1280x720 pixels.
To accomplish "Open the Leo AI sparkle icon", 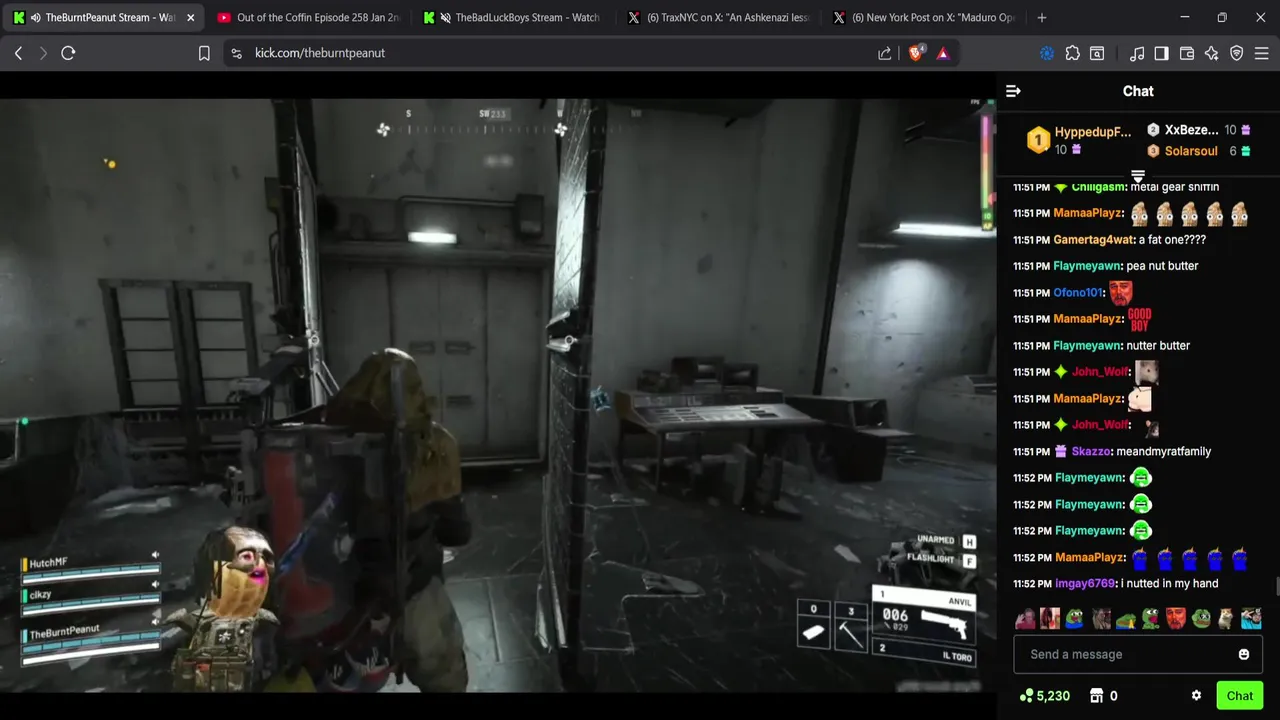I will pos(1212,53).
